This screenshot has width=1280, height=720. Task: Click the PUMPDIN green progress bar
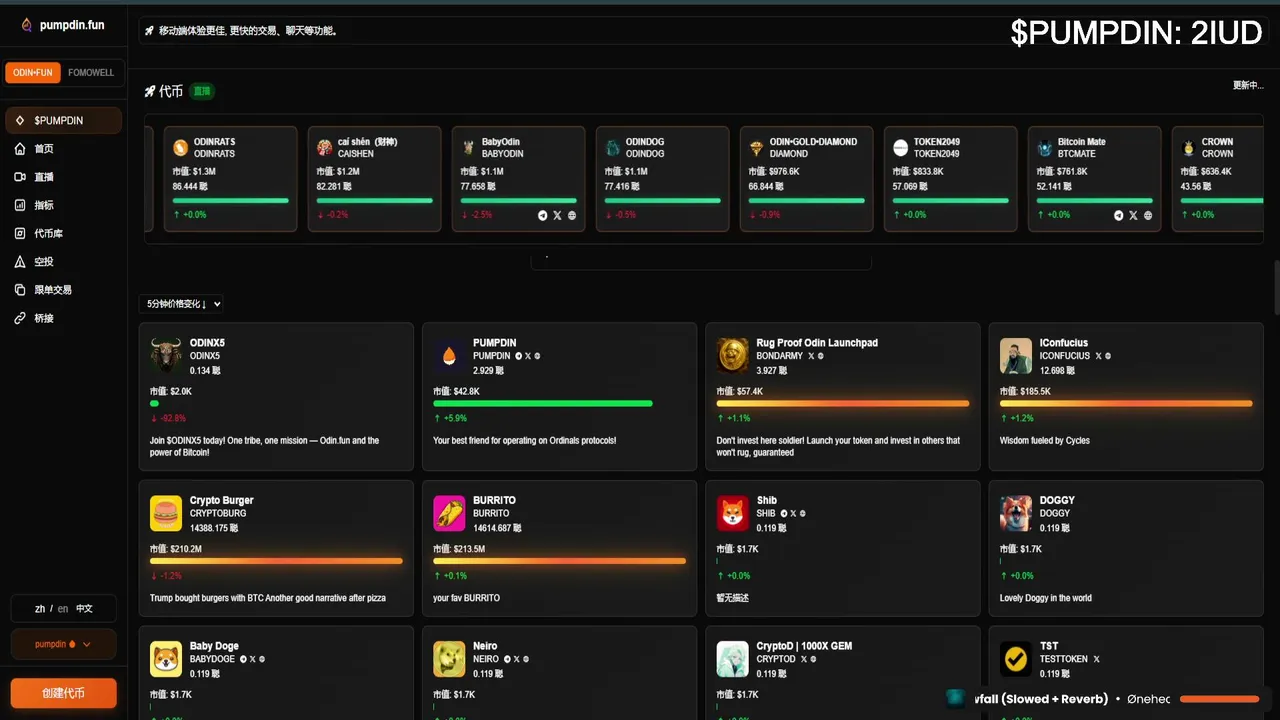click(x=543, y=404)
